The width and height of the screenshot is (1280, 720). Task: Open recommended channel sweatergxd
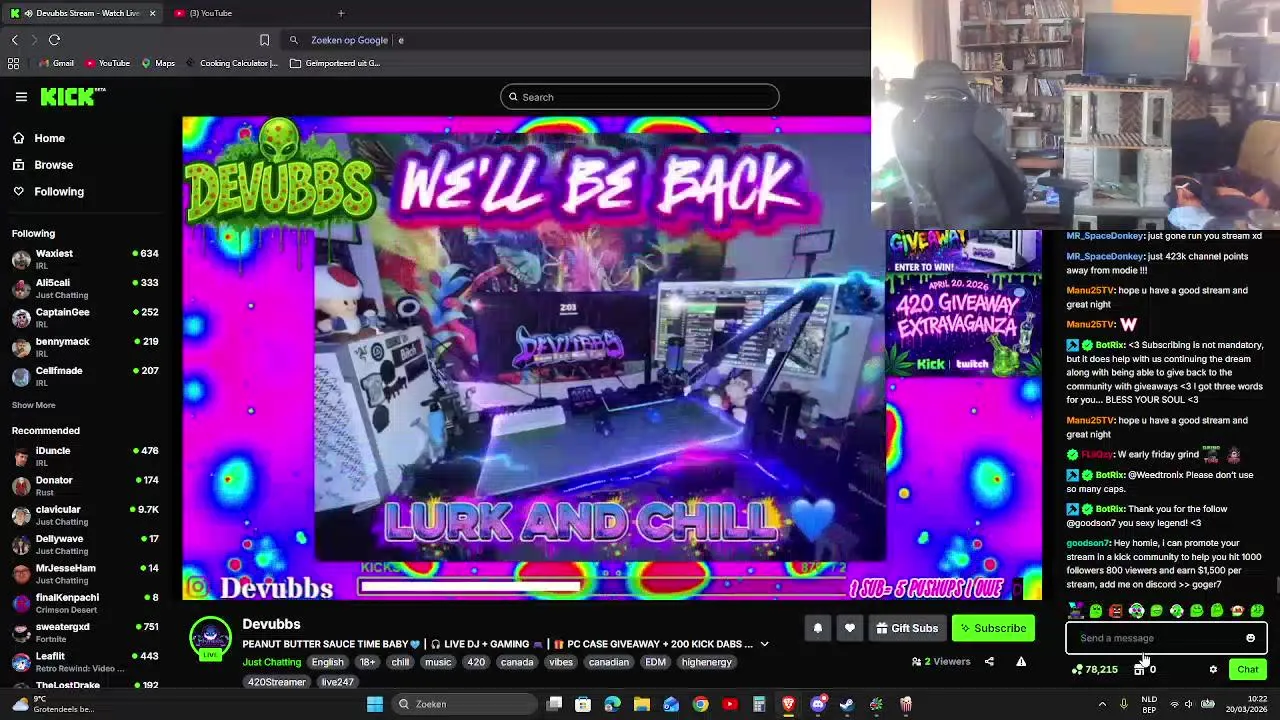[x=85, y=632]
